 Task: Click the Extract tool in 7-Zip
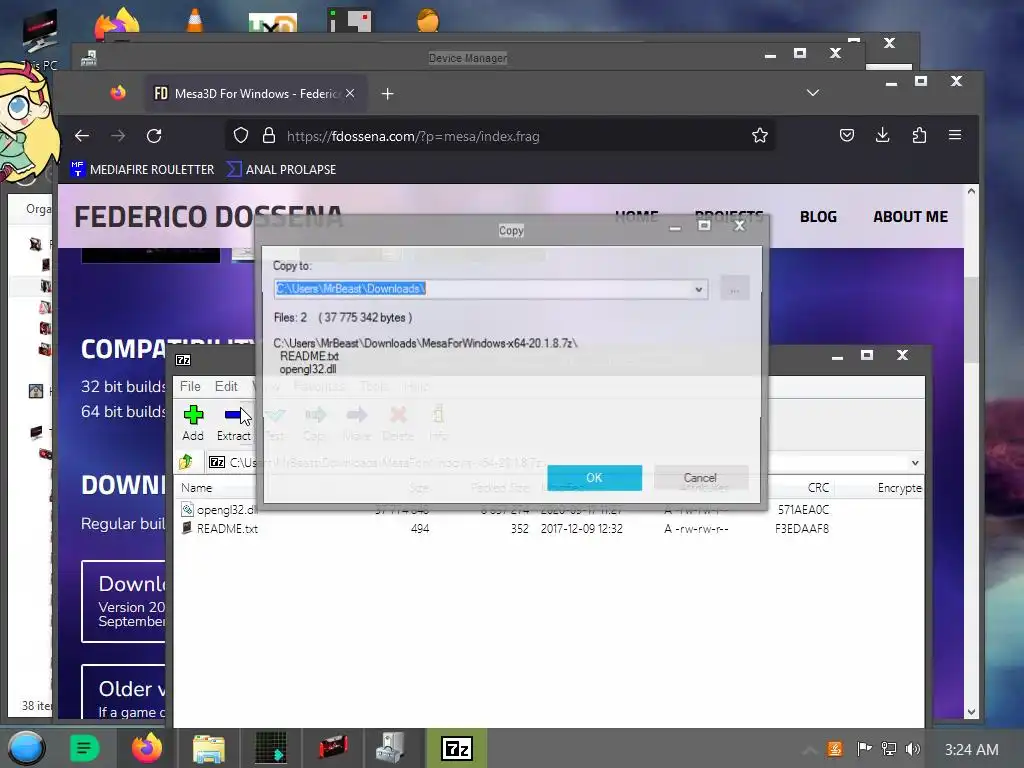234,423
